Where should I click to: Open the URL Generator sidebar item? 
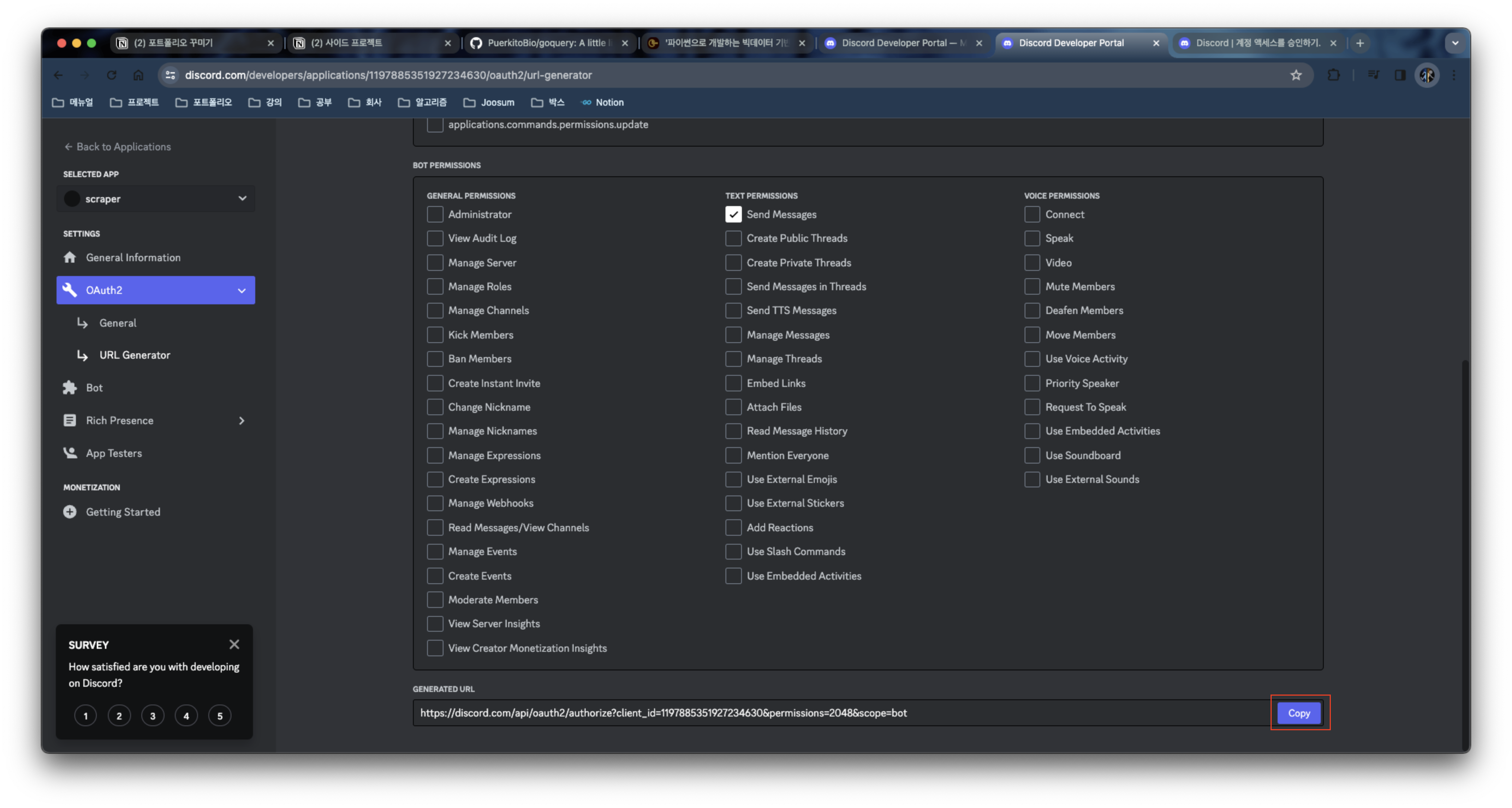[x=134, y=355]
